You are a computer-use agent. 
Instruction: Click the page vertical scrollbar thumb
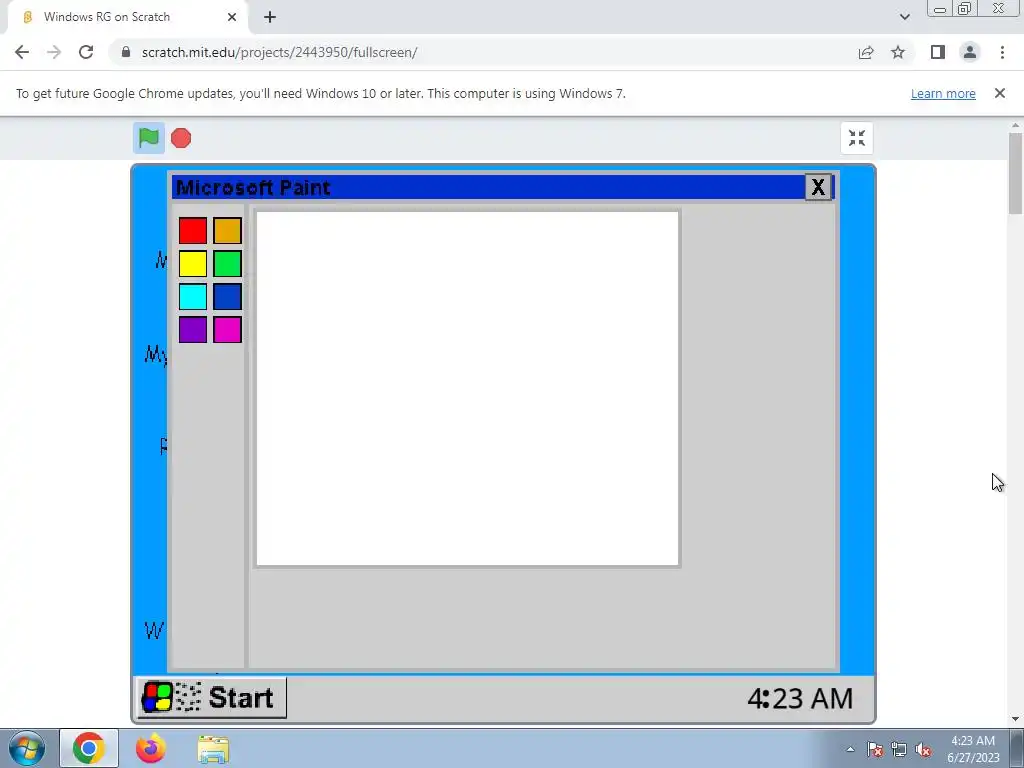pos(1016,173)
